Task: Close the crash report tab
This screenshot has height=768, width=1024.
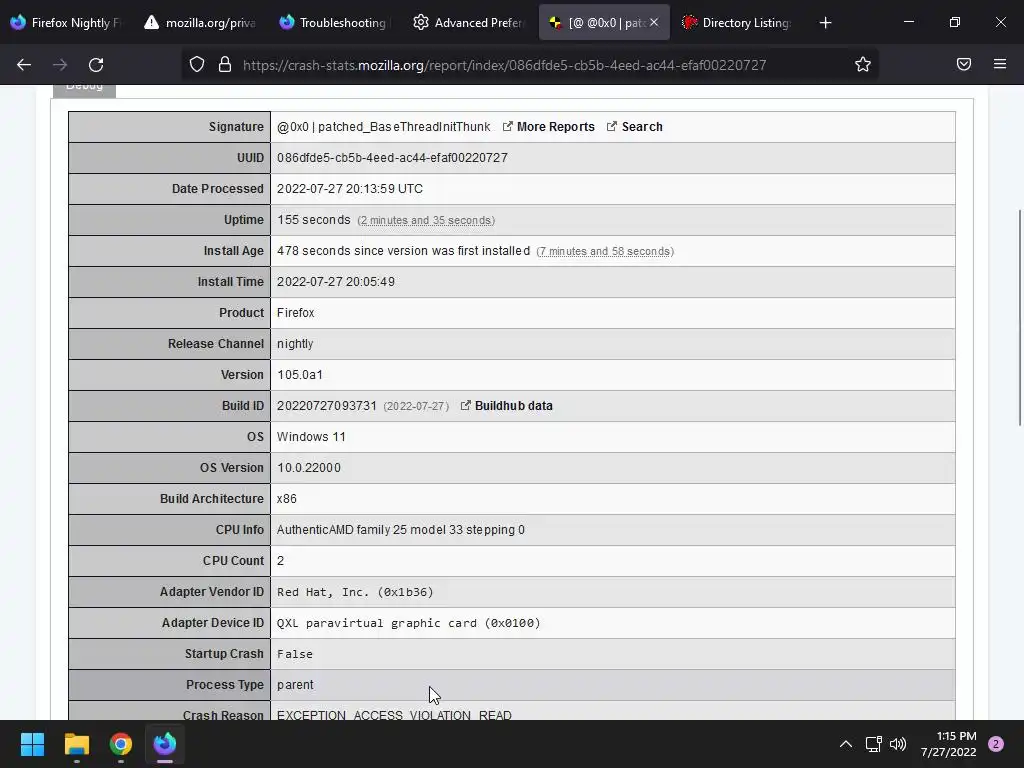Action: click(x=654, y=22)
